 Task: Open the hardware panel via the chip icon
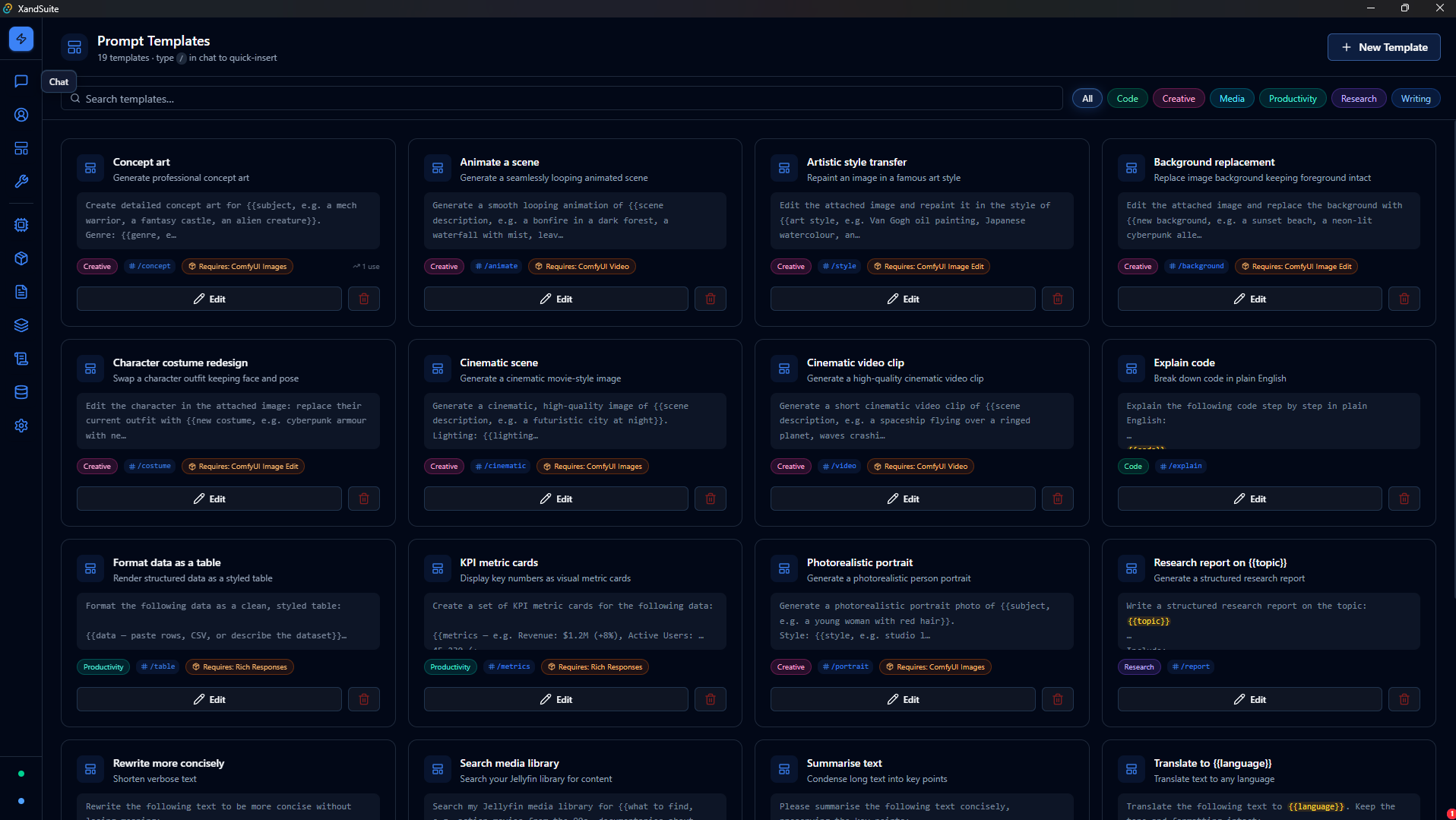(x=21, y=225)
